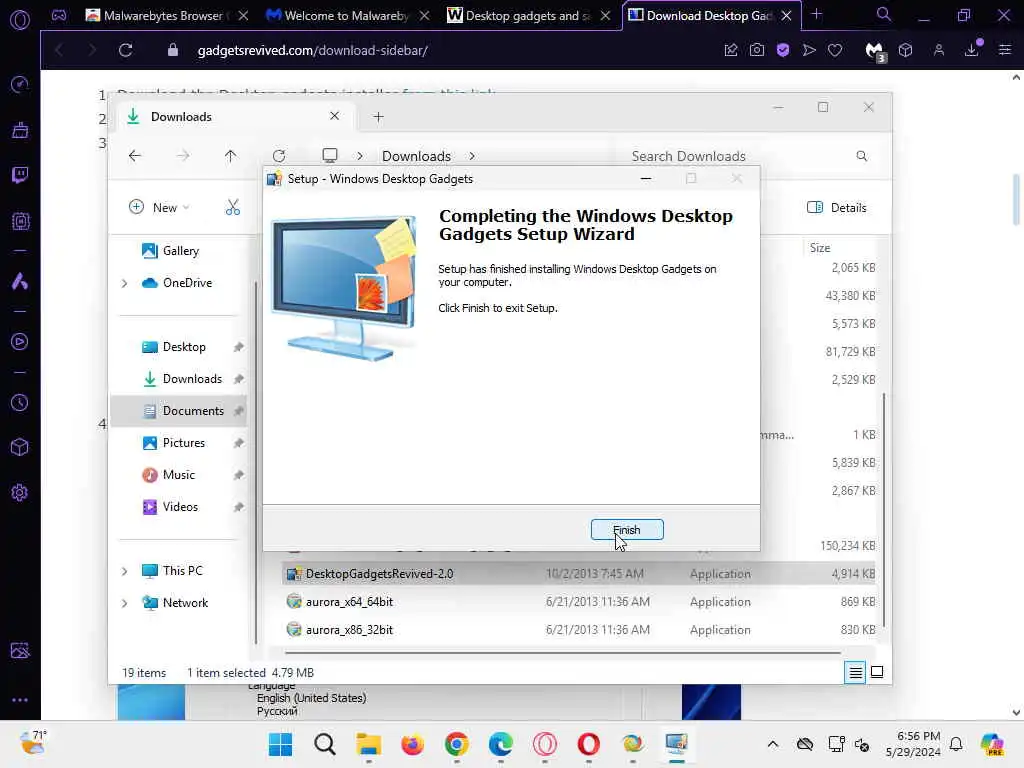Show hidden system tray icons
Image resolution: width=1024 pixels, height=768 pixels.
(773, 744)
